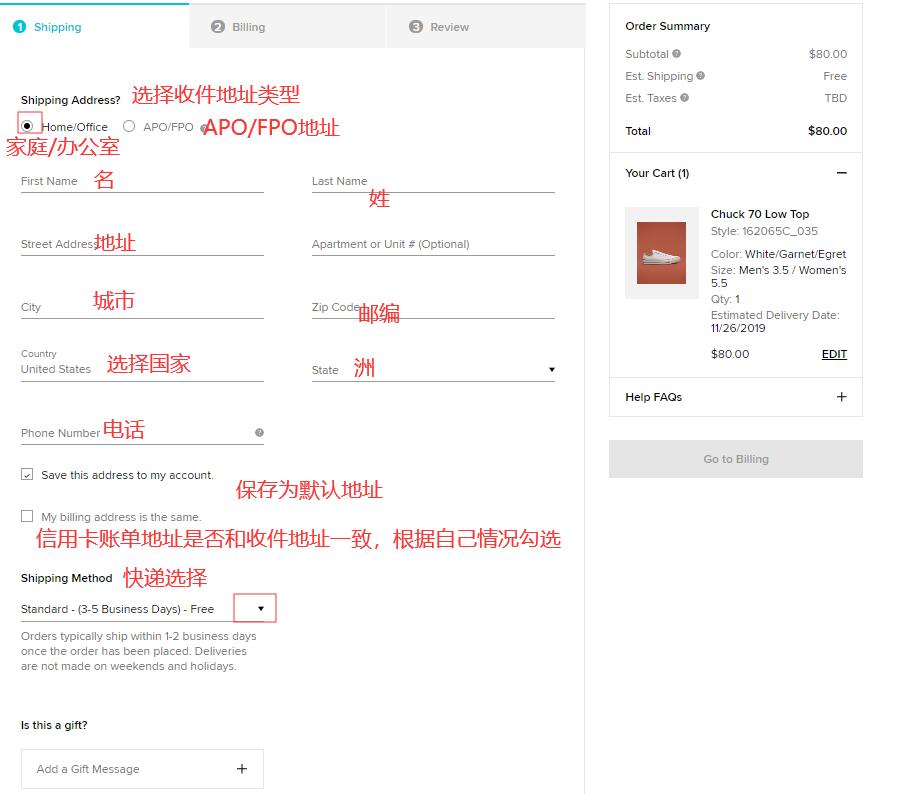The height and width of the screenshot is (794, 915).
Task: Click the First Name input field
Action: 142,182
